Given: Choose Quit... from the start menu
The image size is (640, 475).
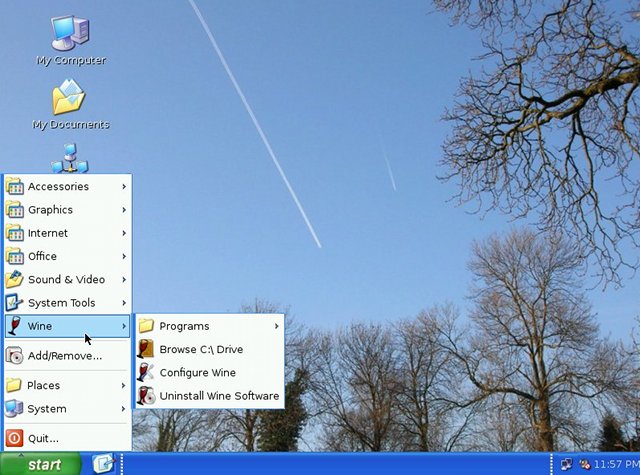Looking at the screenshot, I should click(67, 438).
